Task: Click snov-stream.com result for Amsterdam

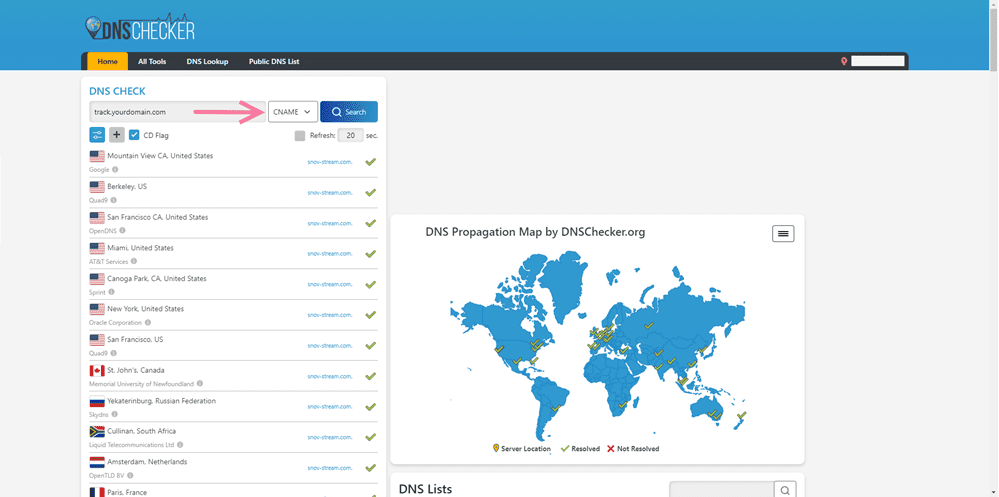Action: click(329, 468)
